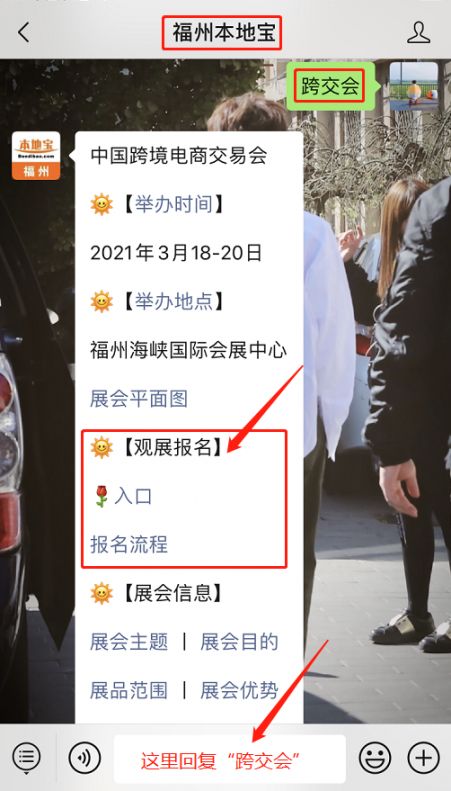Tap the plus more-options icon
The image size is (451, 791).
click(423, 758)
